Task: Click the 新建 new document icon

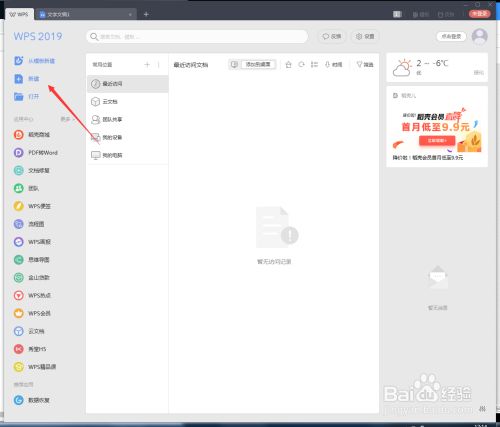Action: (19, 79)
